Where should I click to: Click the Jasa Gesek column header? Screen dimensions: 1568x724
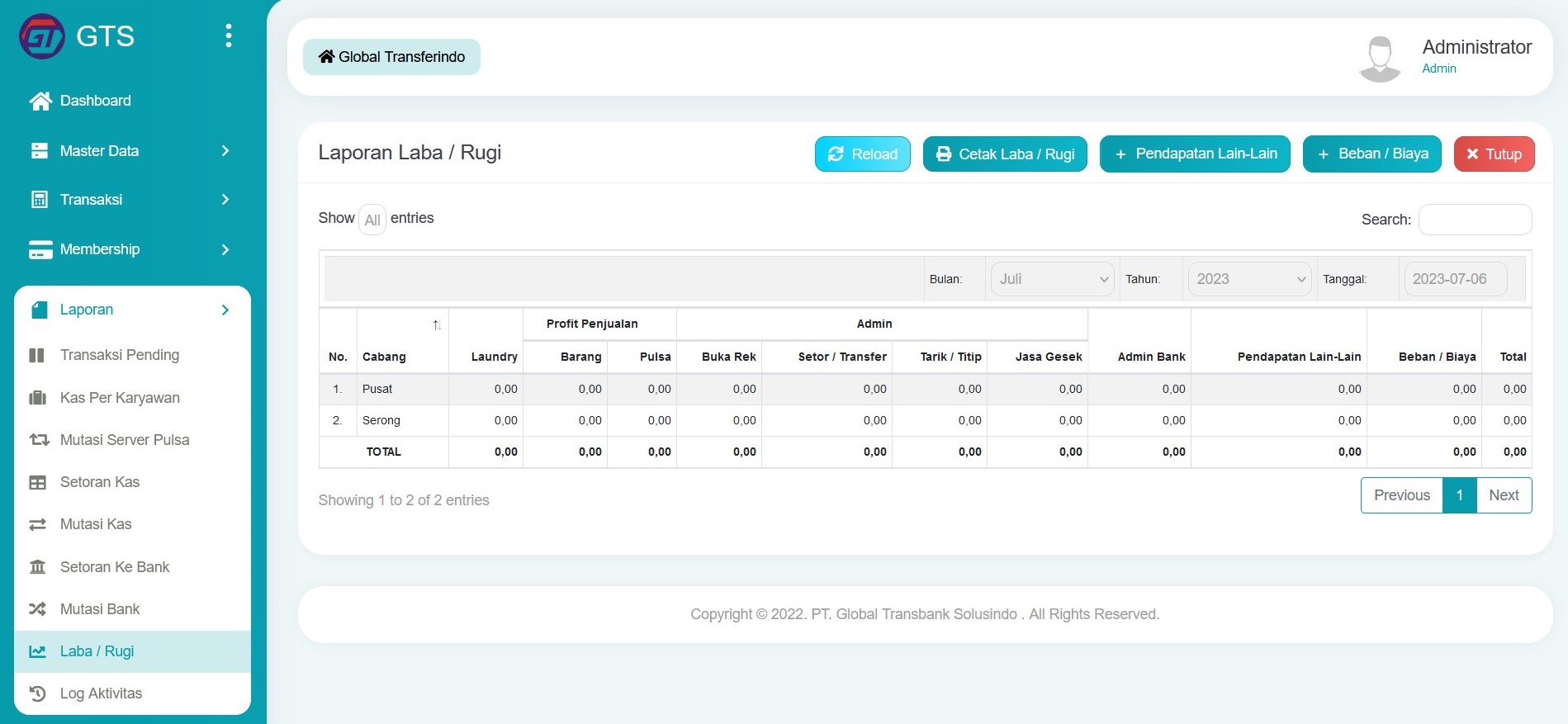point(1038,357)
